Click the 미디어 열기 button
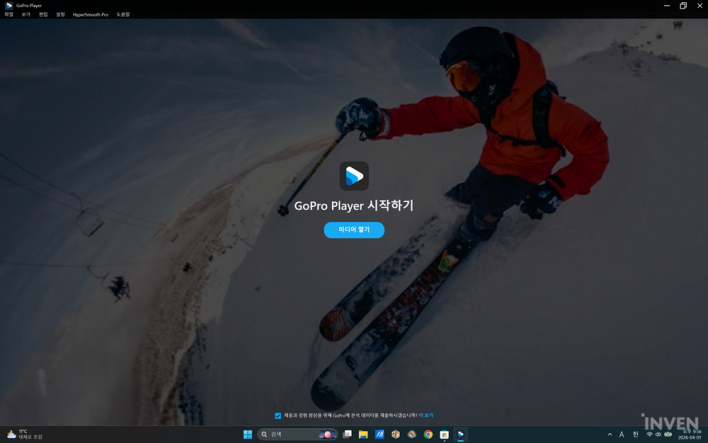Viewport: 708px width, 443px height. [354, 230]
